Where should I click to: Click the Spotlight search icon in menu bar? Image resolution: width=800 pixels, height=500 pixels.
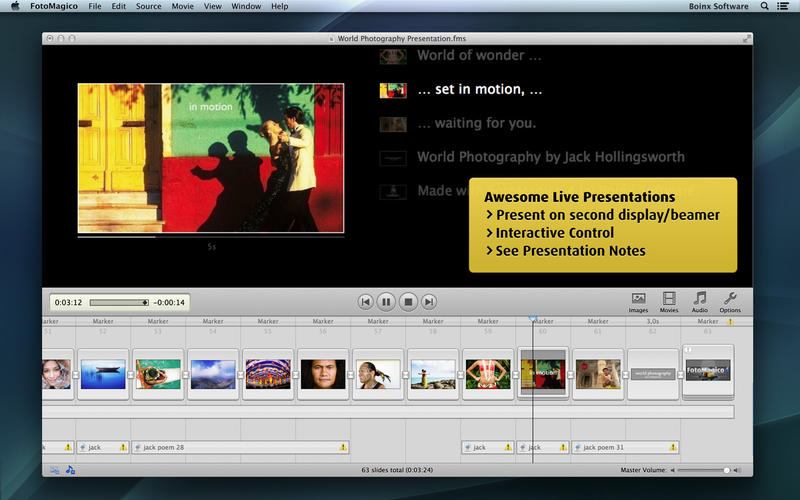click(765, 6)
